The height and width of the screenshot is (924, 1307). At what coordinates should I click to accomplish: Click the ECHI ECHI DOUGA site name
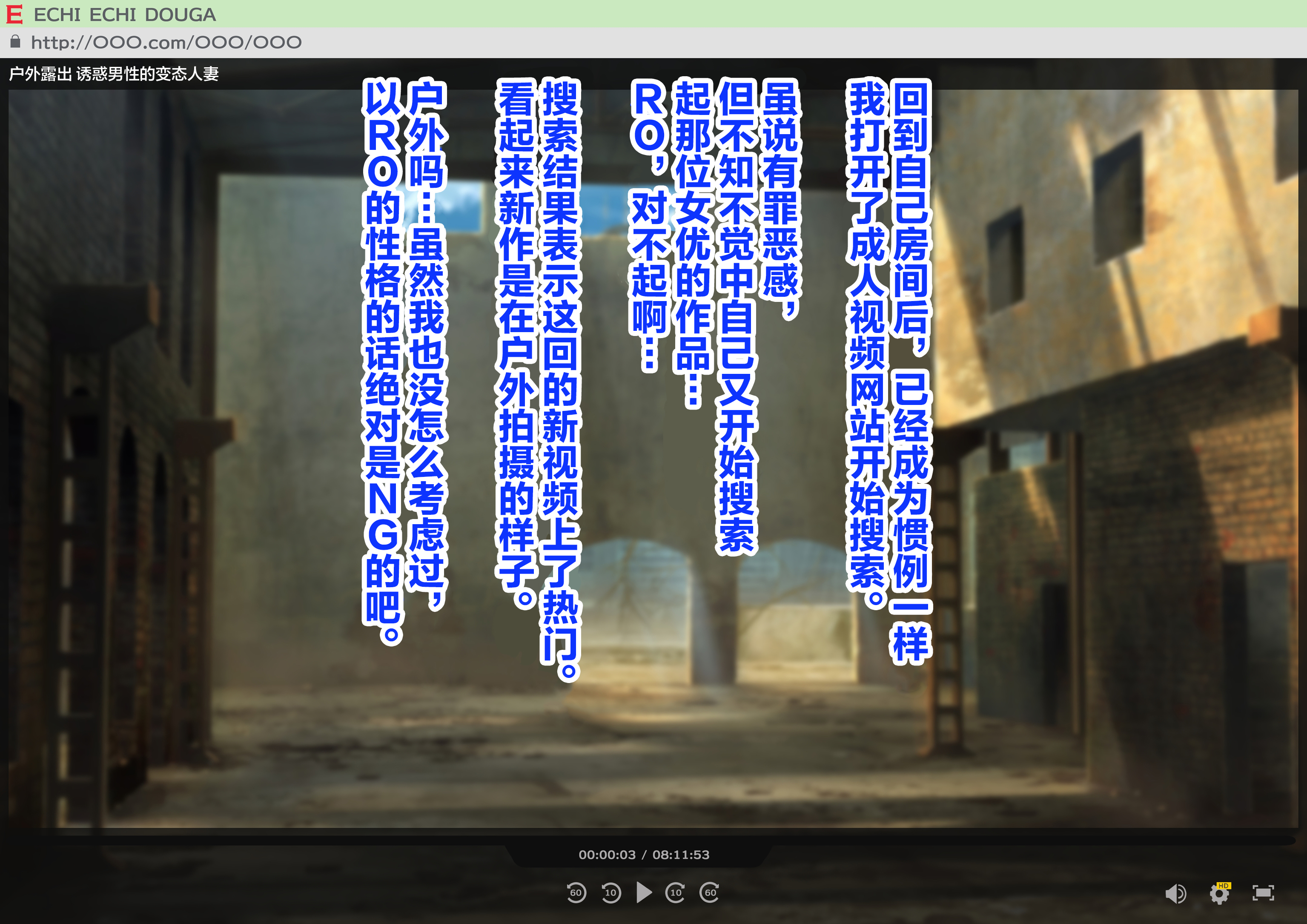(x=125, y=15)
